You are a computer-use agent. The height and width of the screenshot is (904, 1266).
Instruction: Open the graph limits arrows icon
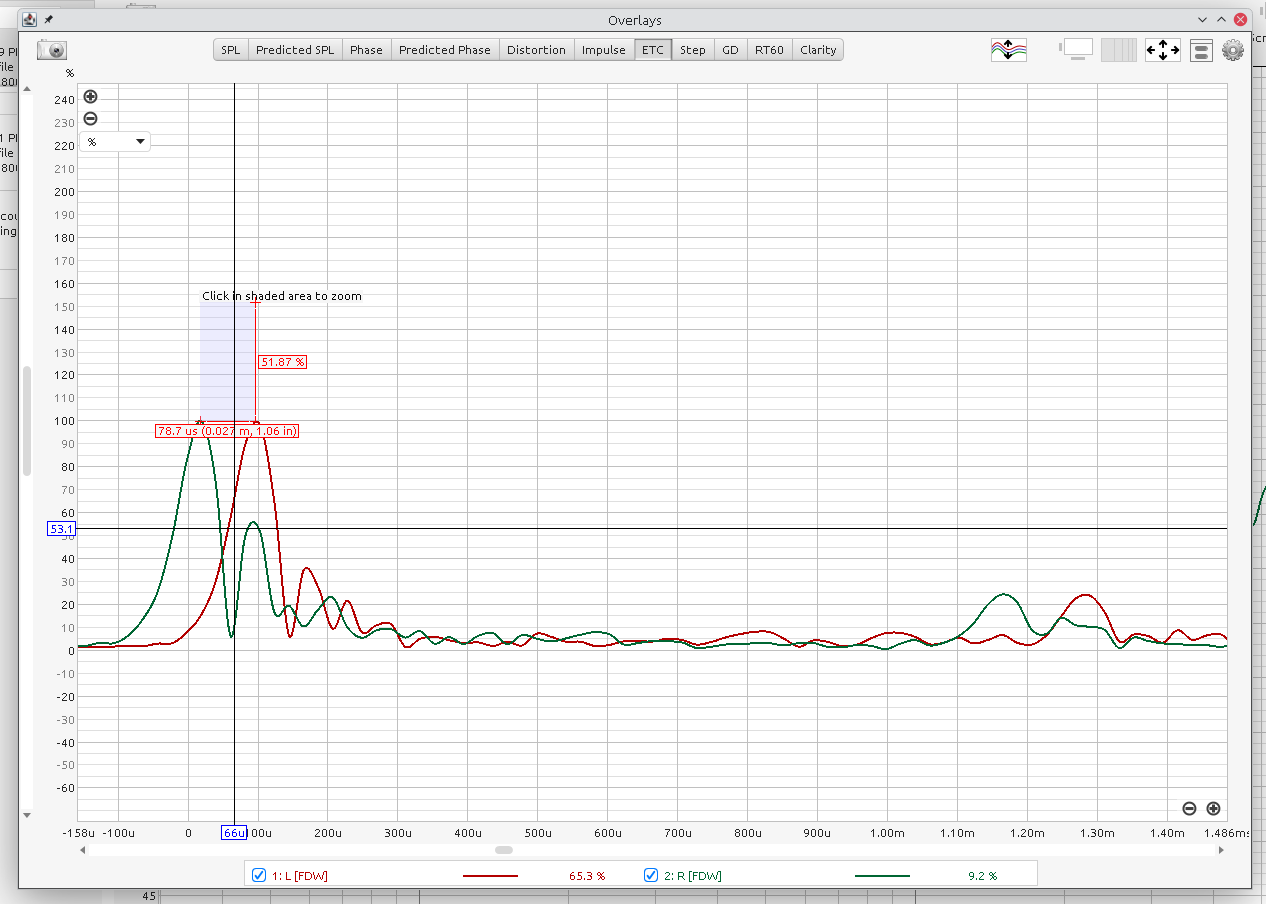tap(1162, 50)
